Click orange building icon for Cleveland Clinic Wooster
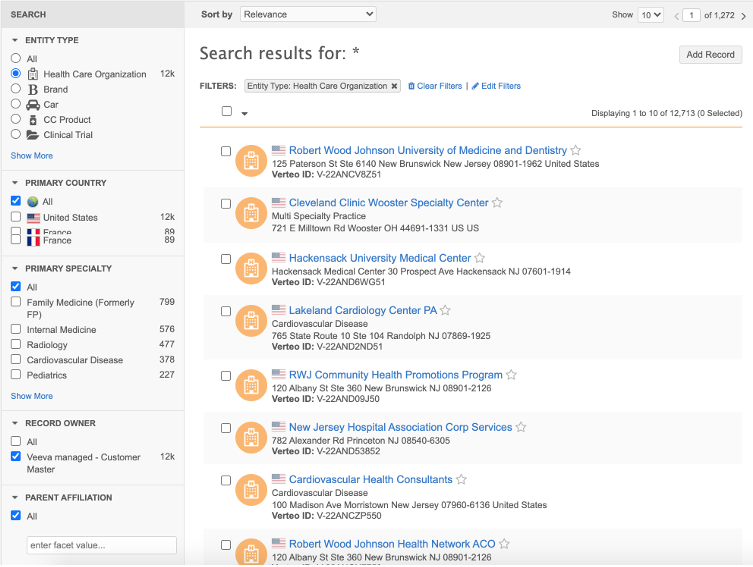753x567 pixels. (251, 213)
